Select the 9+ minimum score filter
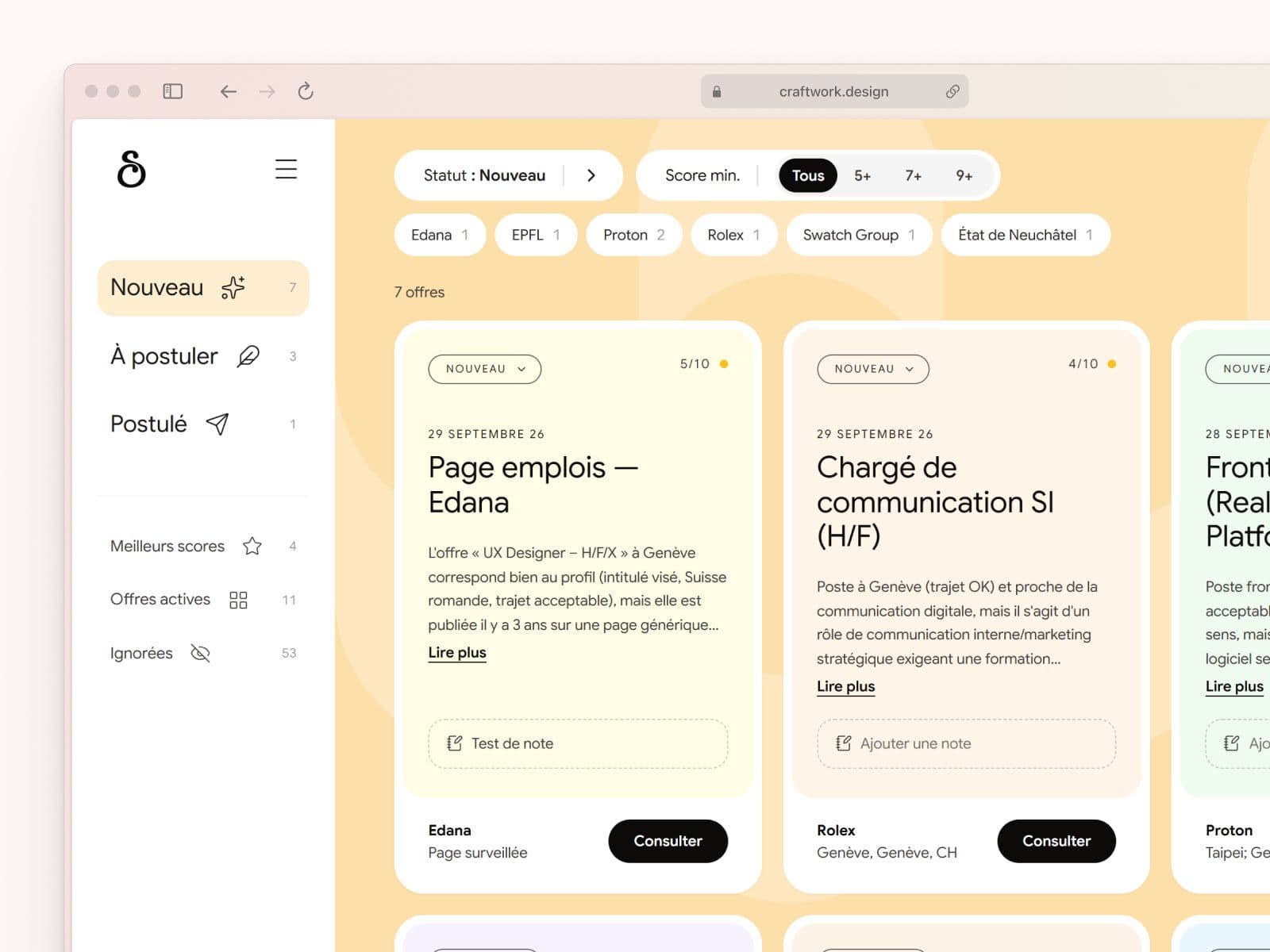The image size is (1270, 952). [x=964, y=175]
